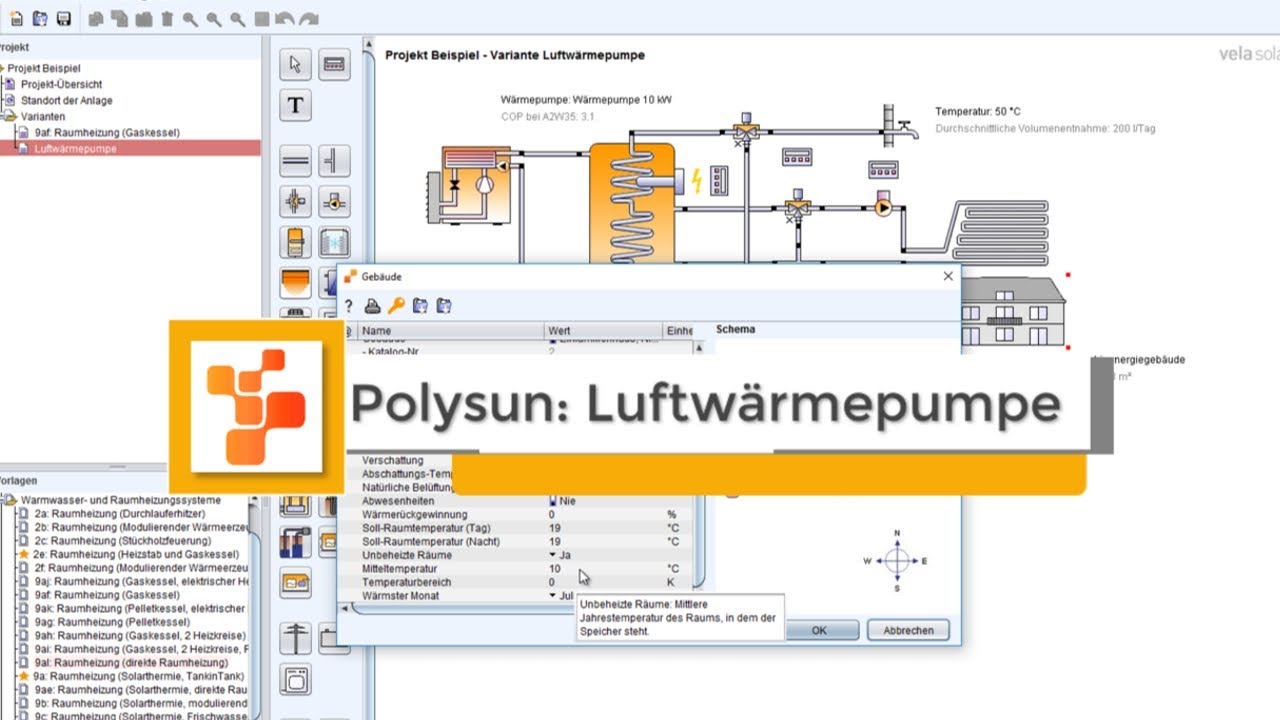This screenshot has height=720, width=1280.
Task: Click the first catalog icon in Gebäude toolbar
Action: click(420, 306)
